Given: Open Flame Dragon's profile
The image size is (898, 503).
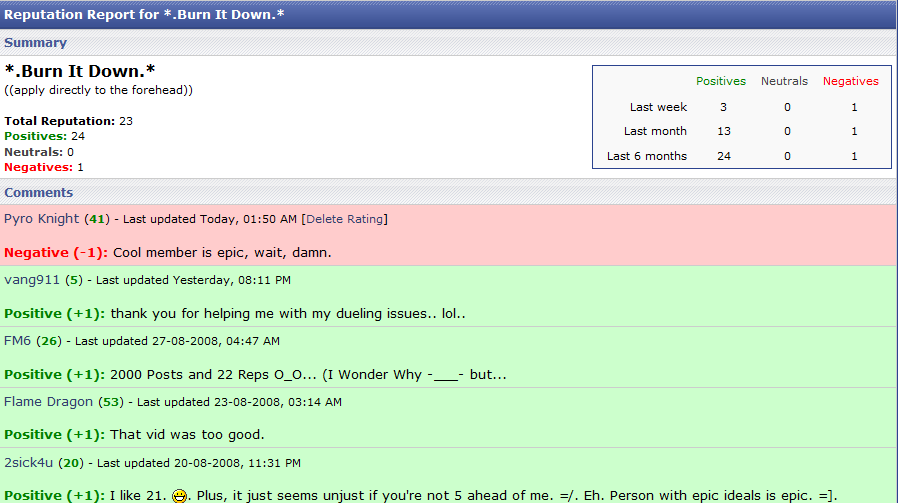Looking at the screenshot, I should tap(48, 402).
